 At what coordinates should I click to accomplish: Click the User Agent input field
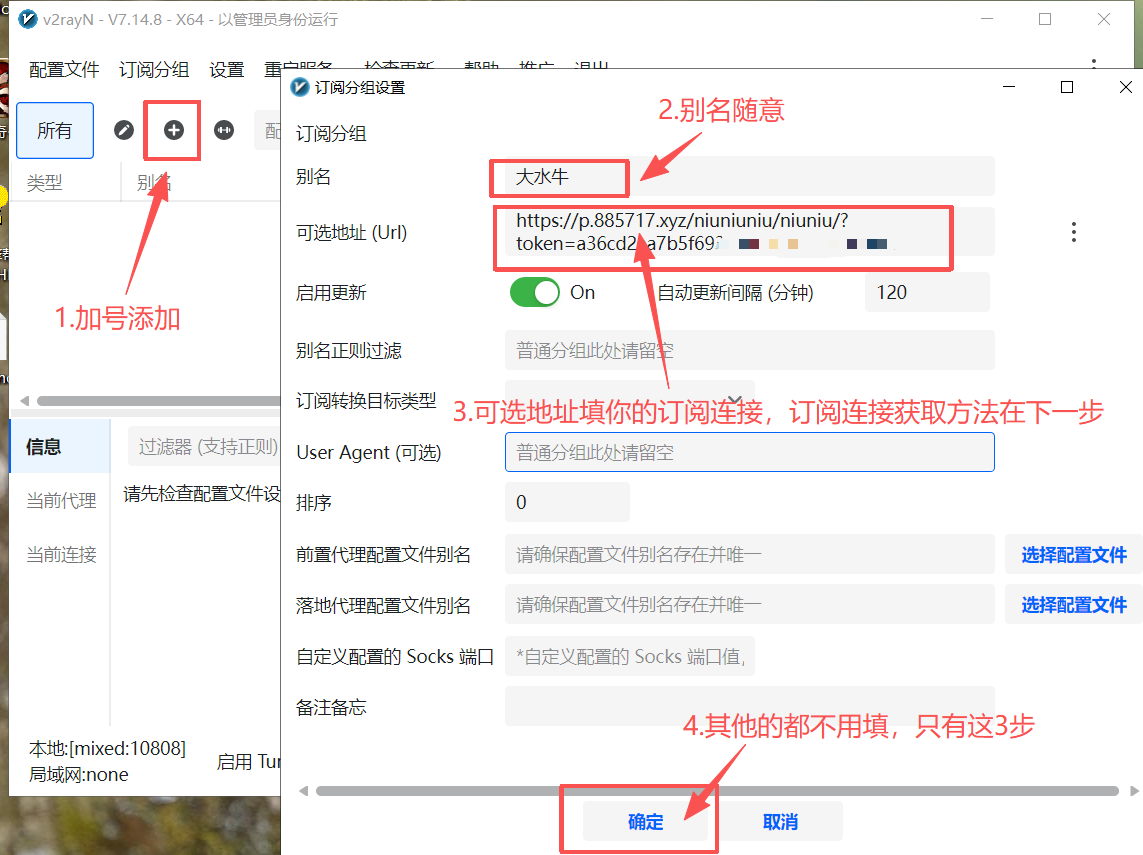point(749,452)
